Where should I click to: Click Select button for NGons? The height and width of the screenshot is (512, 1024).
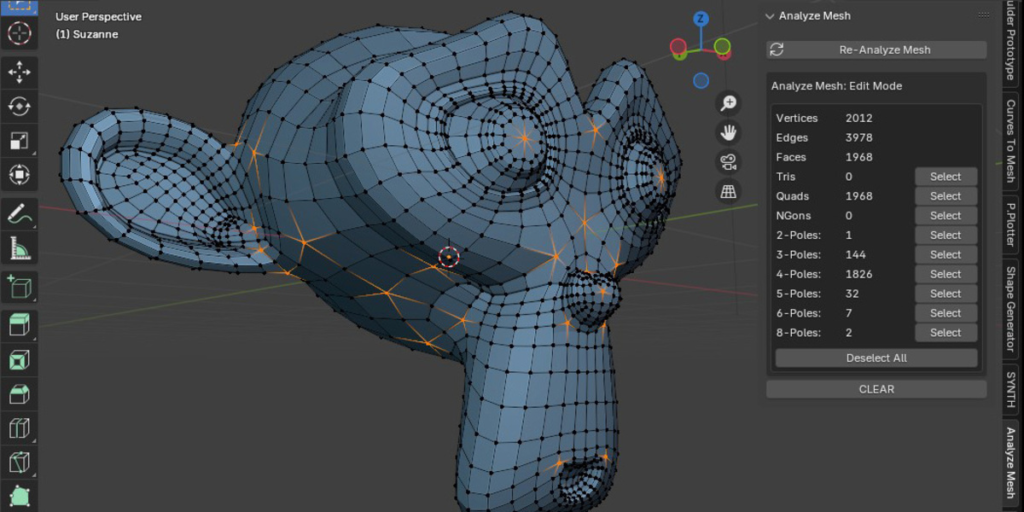pos(946,216)
